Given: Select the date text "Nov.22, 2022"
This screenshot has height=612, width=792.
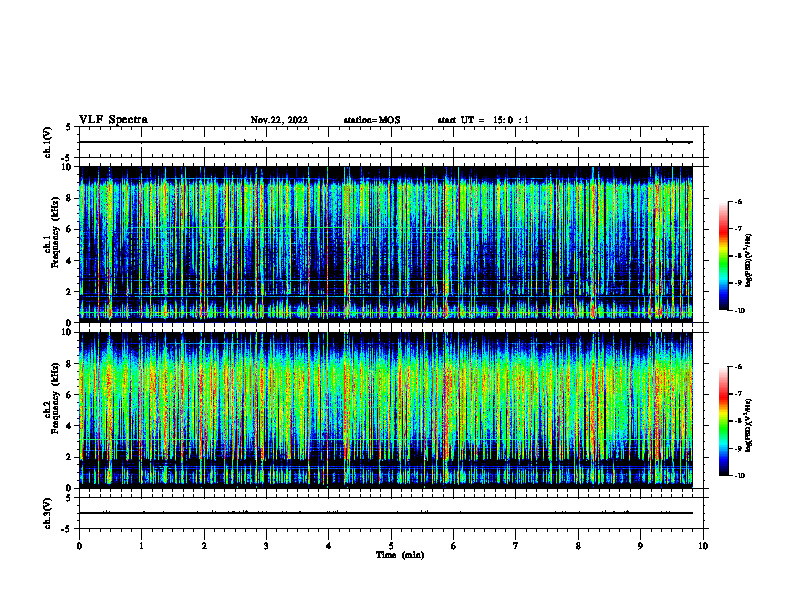Looking at the screenshot, I should 279,120.
